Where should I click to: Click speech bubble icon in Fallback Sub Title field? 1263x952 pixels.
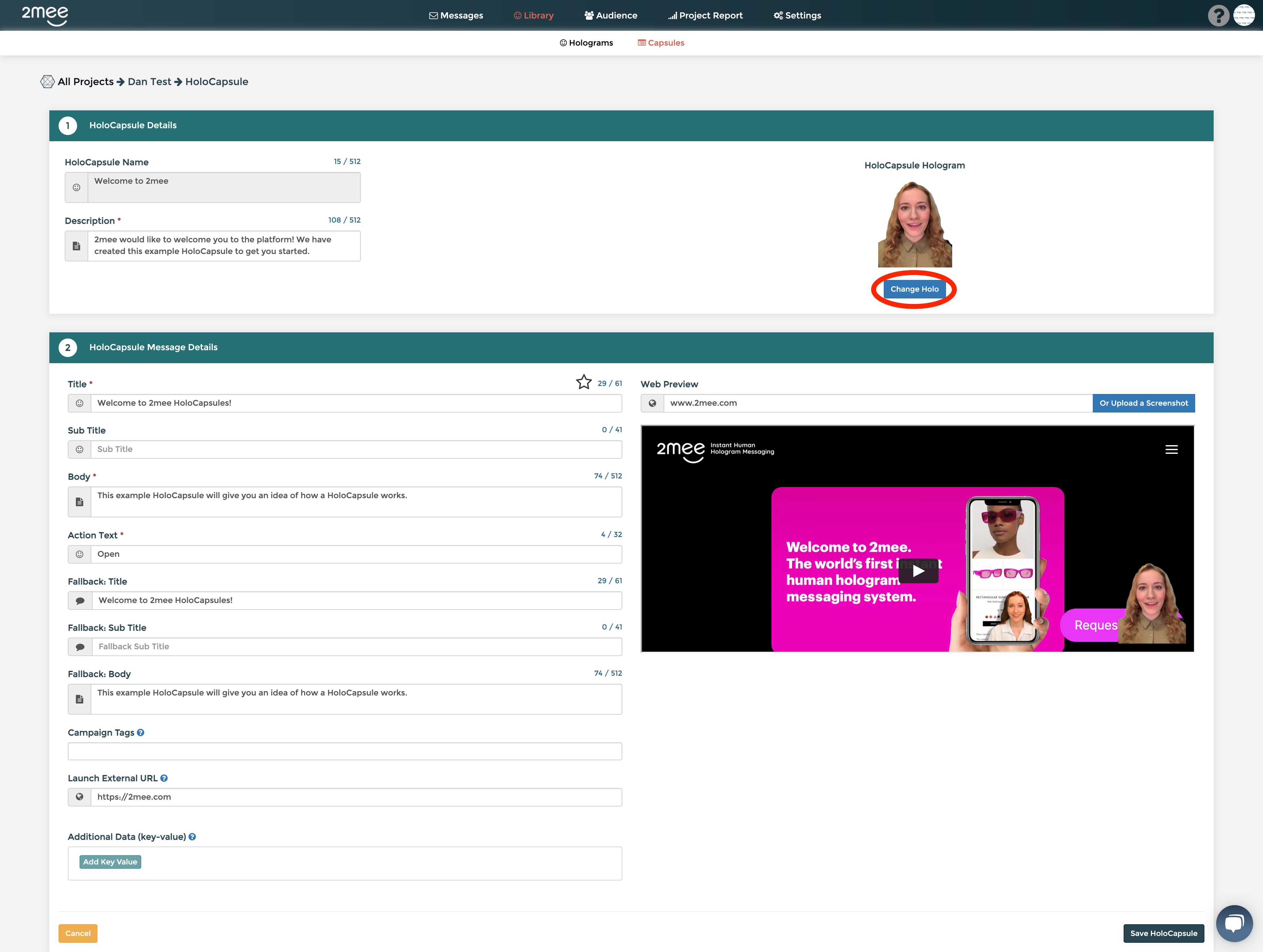point(80,647)
